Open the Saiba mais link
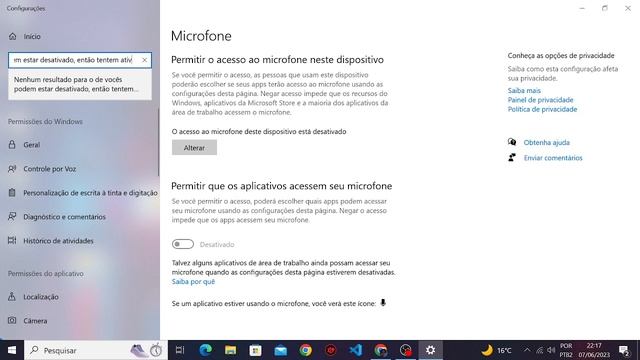 524,91
